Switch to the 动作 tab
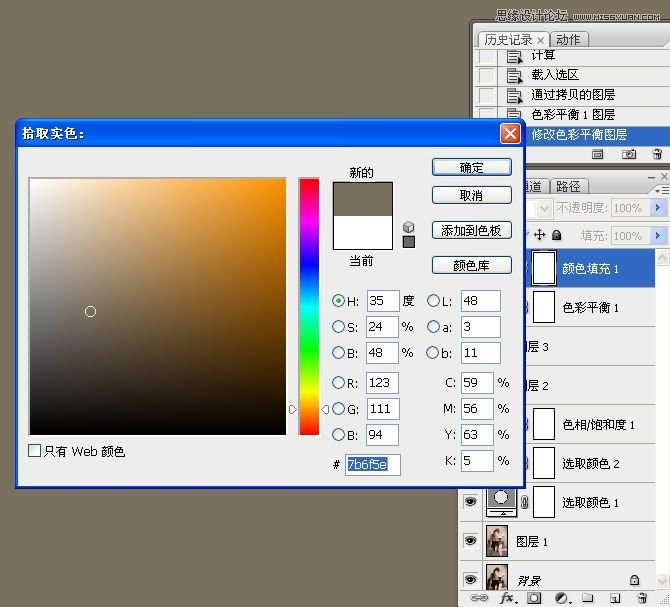The image size is (670, 607). 568,40
